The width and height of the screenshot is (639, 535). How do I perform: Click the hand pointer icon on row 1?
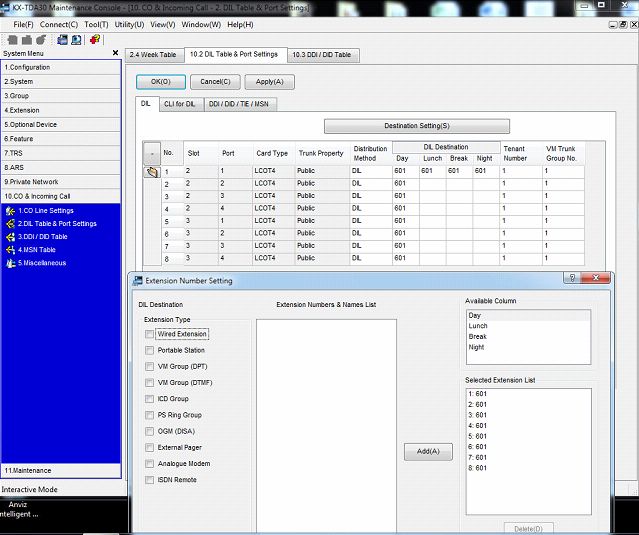point(152,172)
